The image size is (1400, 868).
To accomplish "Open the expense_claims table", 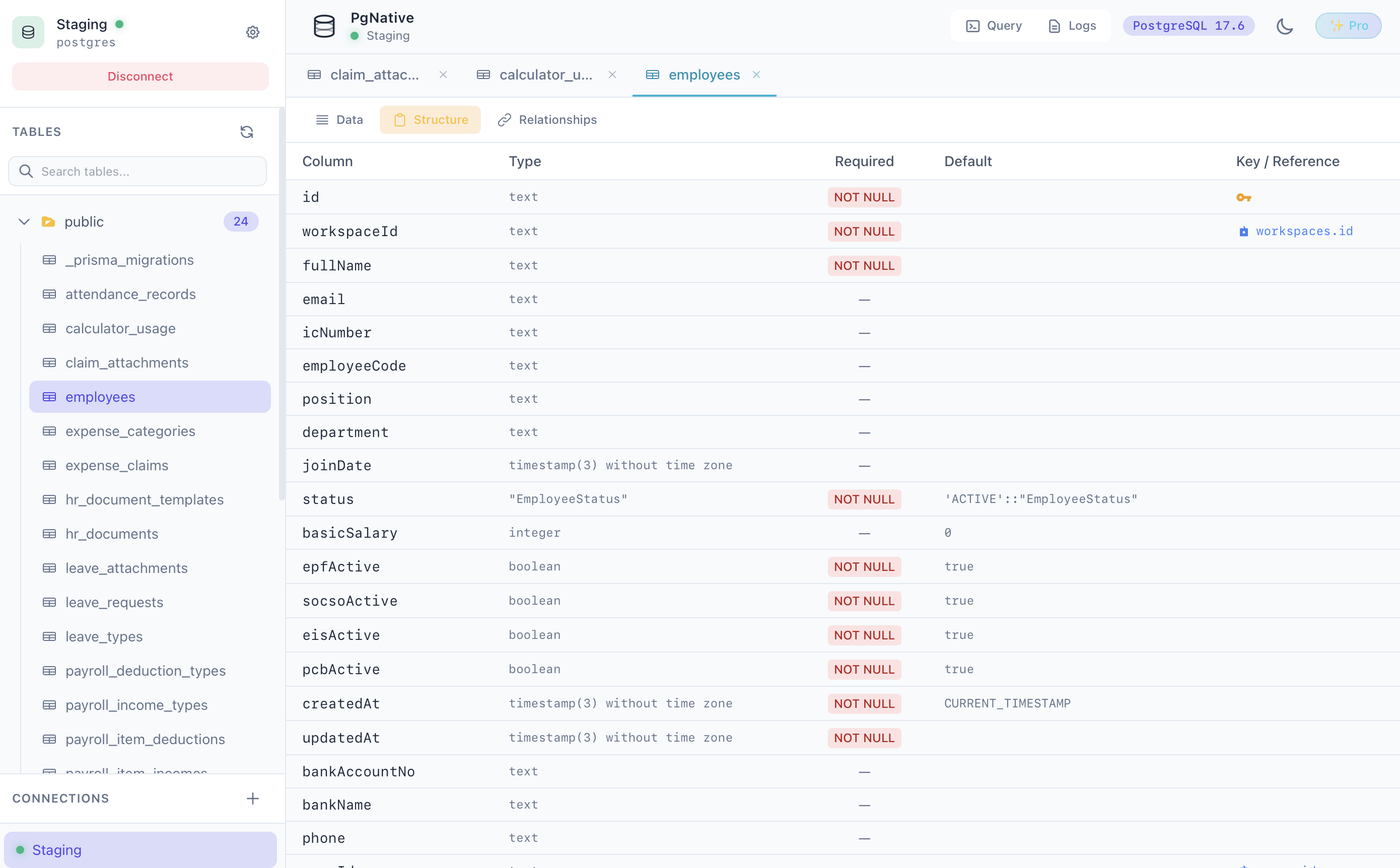I will [116, 465].
